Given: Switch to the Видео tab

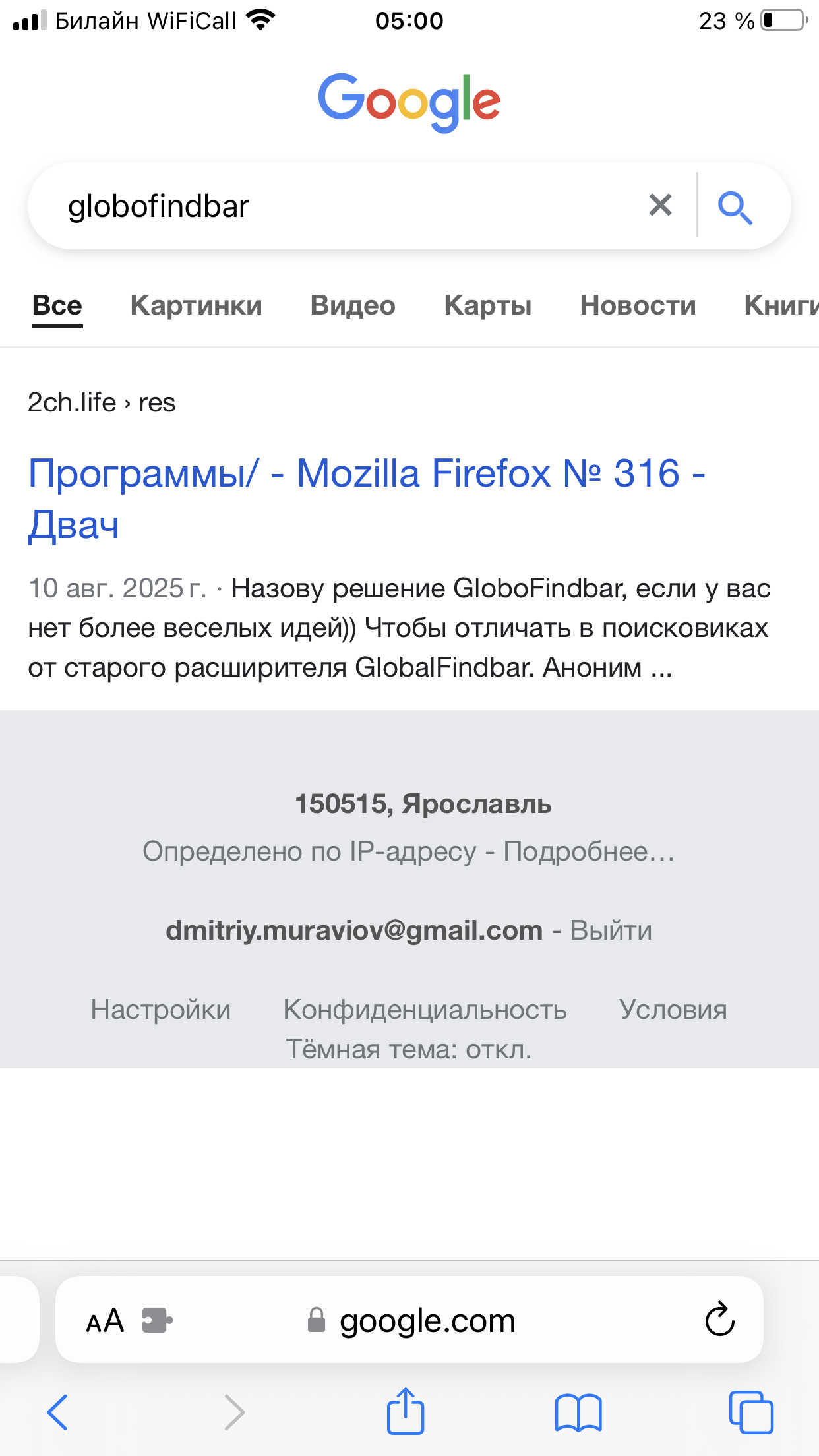Looking at the screenshot, I should click(353, 305).
